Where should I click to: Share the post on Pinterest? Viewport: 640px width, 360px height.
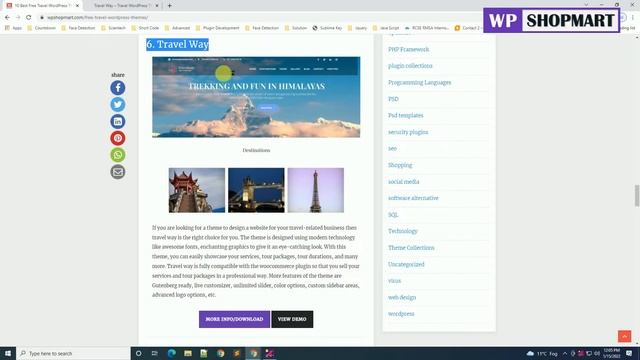pos(118,138)
